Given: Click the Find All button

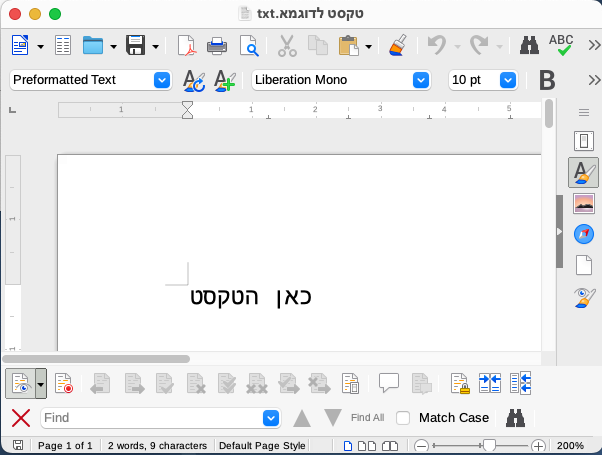Looking at the screenshot, I should pos(367,418).
